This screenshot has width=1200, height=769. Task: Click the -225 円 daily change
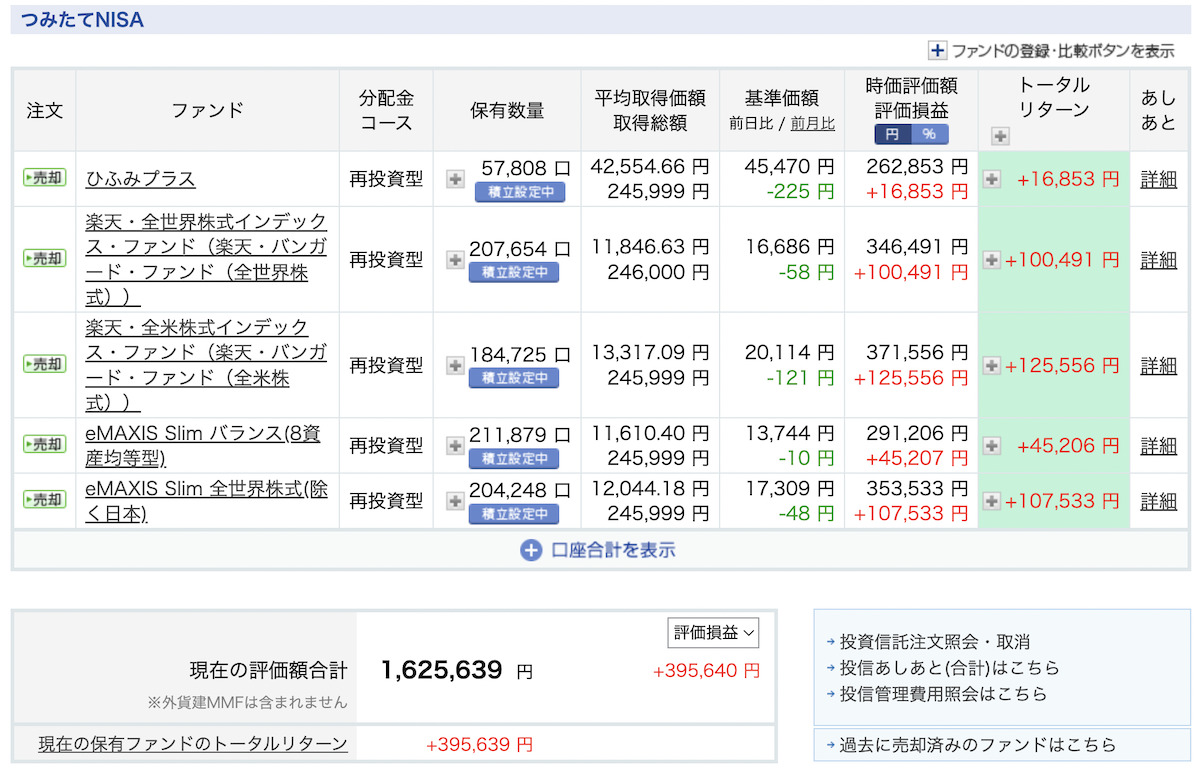click(x=800, y=191)
